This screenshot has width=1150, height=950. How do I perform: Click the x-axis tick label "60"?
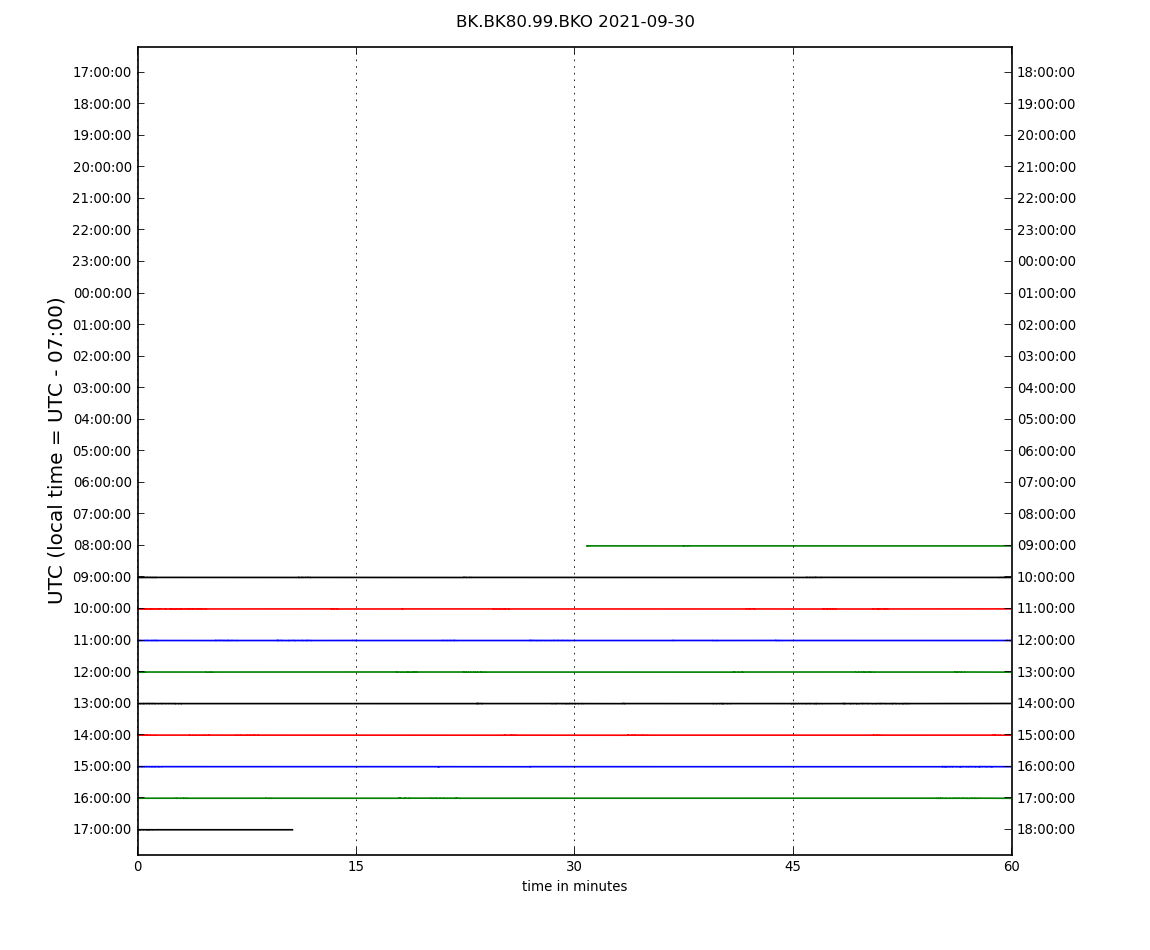click(1011, 866)
